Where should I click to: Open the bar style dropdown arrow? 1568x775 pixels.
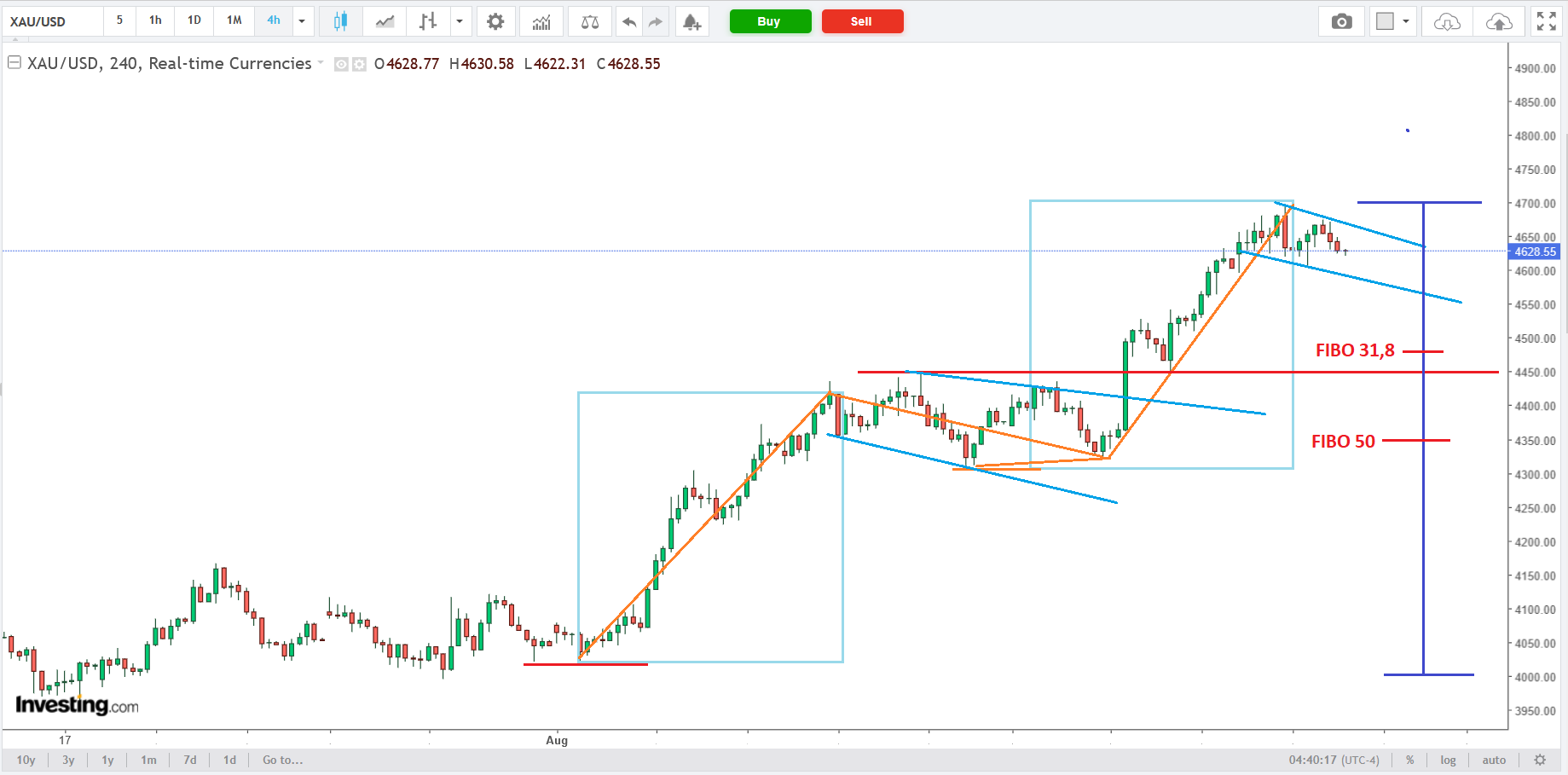click(x=460, y=21)
